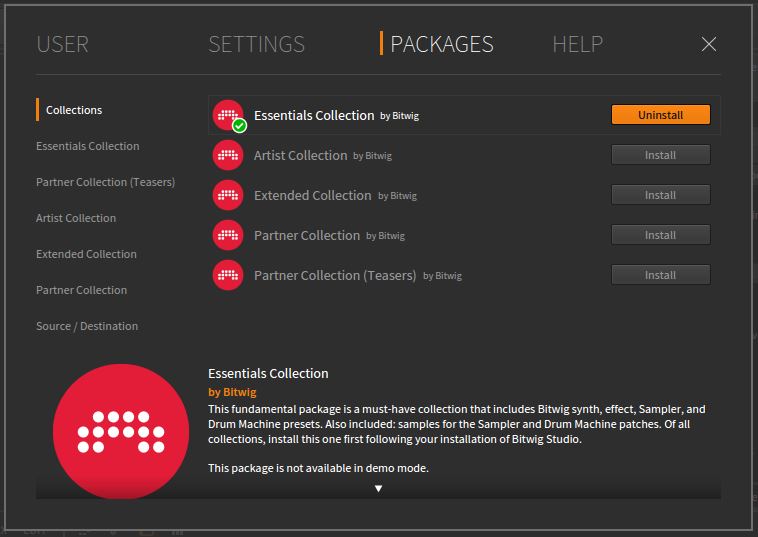Switch to the USER tab
The height and width of the screenshot is (537, 758).
click(62, 44)
